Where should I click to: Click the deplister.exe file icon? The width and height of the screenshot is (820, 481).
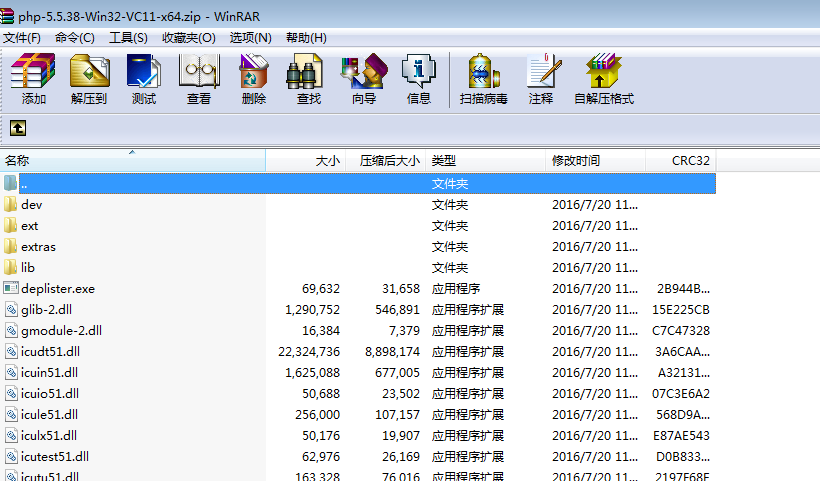(x=10, y=288)
